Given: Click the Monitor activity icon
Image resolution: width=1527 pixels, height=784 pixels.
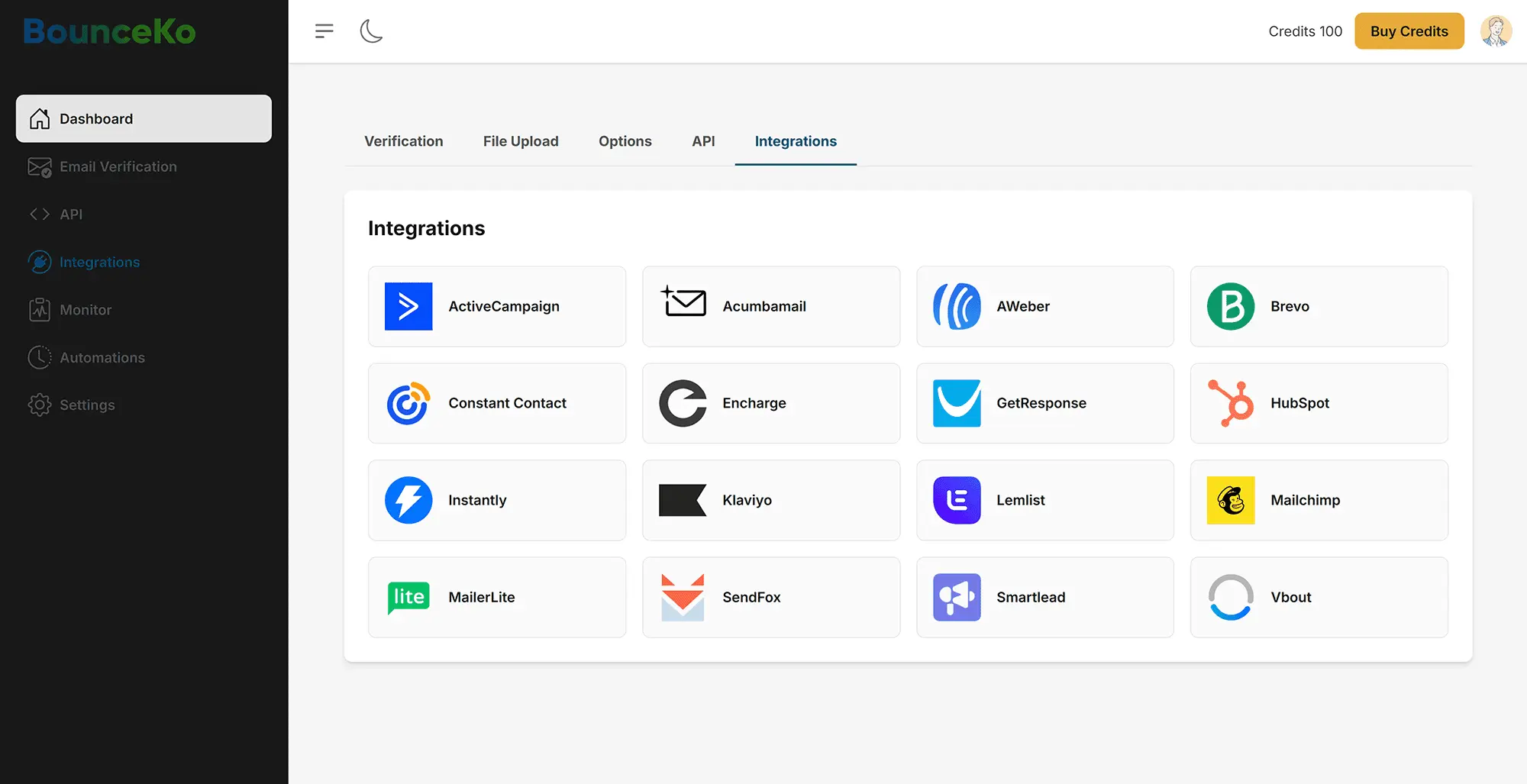Looking at the screenshot, I should pos(40,310).
